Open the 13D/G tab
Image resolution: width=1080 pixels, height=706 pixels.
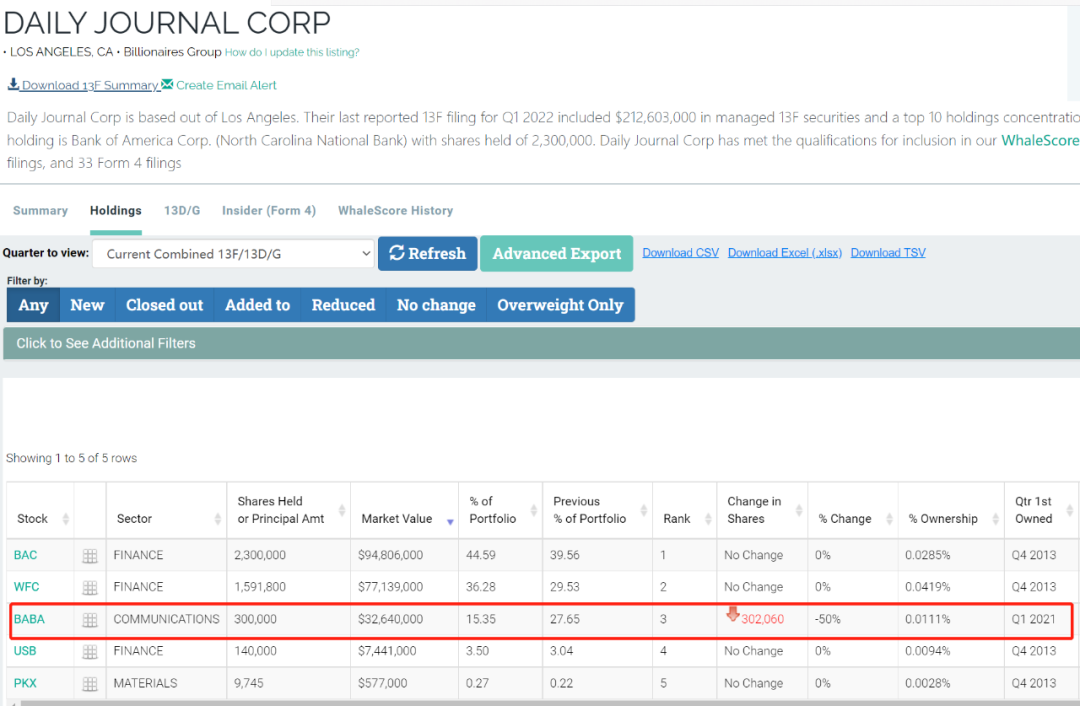pos(182,211)
